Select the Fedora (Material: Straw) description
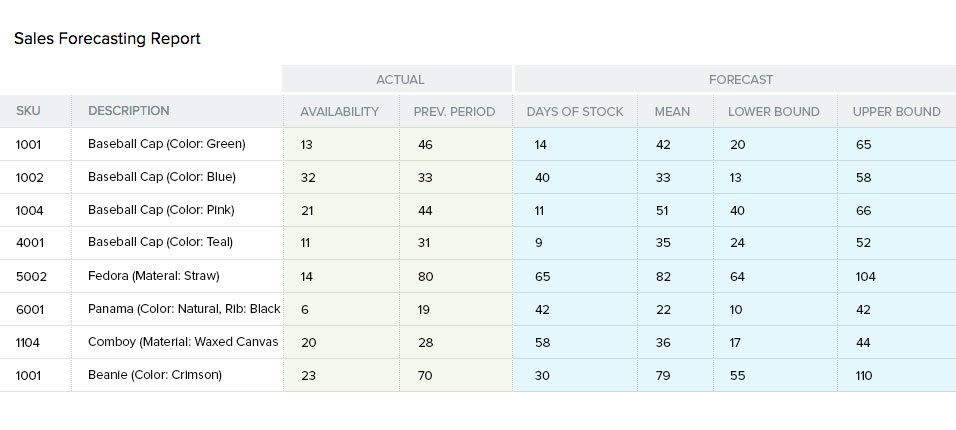The width and height of the screenshot is (956, 430). pyautogui.click(x=153, y=276)
